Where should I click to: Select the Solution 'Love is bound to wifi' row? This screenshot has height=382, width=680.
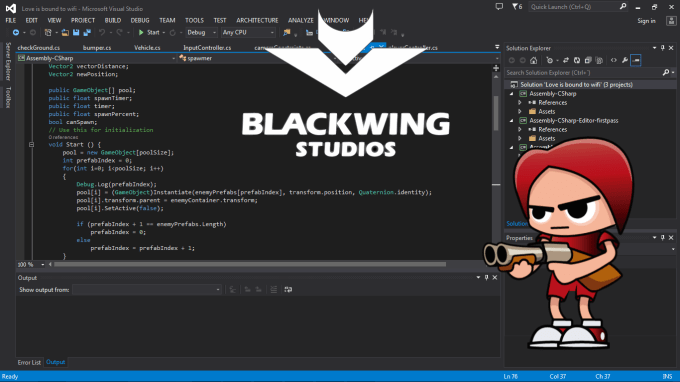tap(590, 85)
